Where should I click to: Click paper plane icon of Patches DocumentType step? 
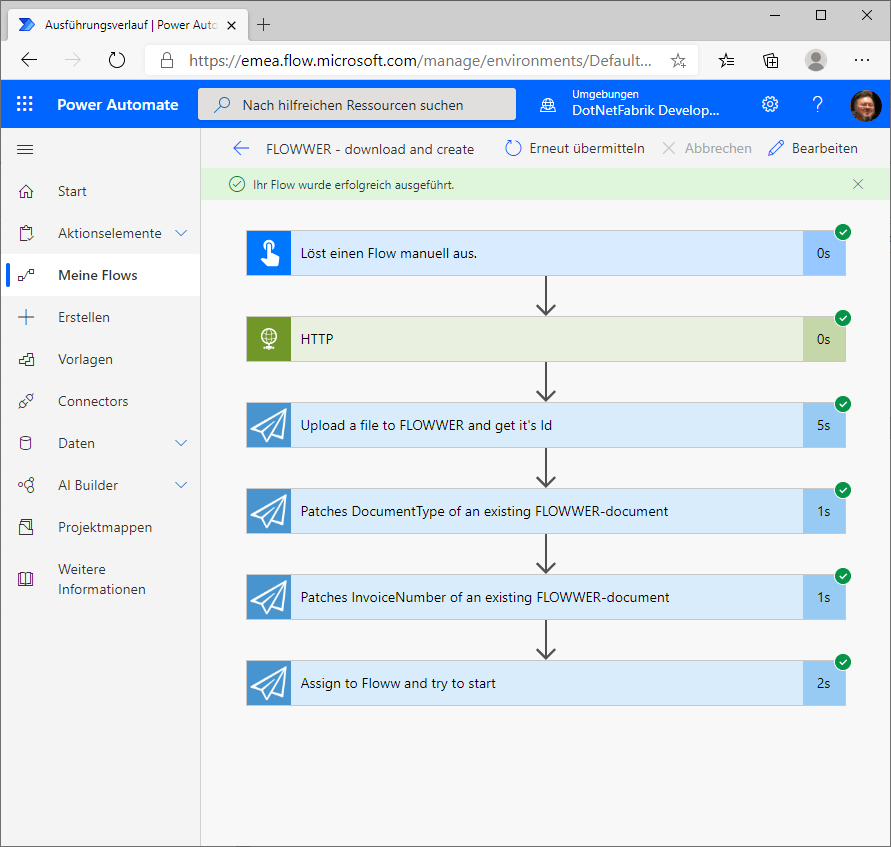pos(269,511)
